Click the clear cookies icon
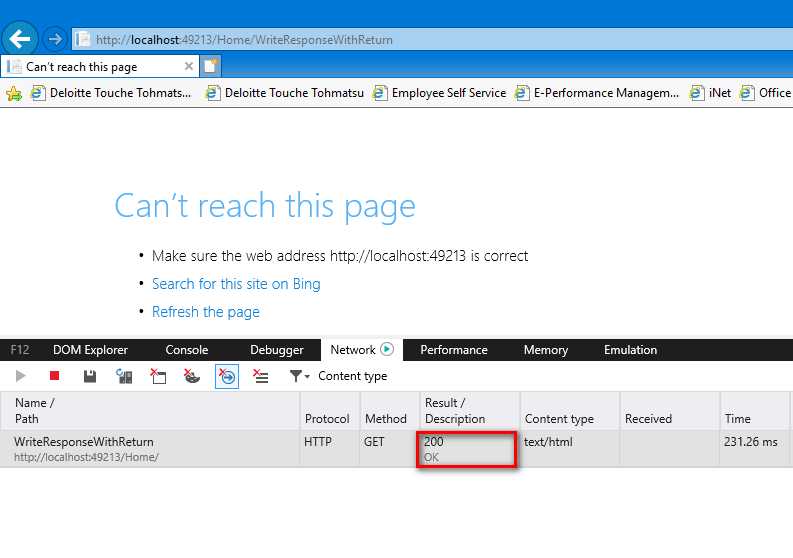Viewport: 793px width, 558px height. tap(192, 376)
